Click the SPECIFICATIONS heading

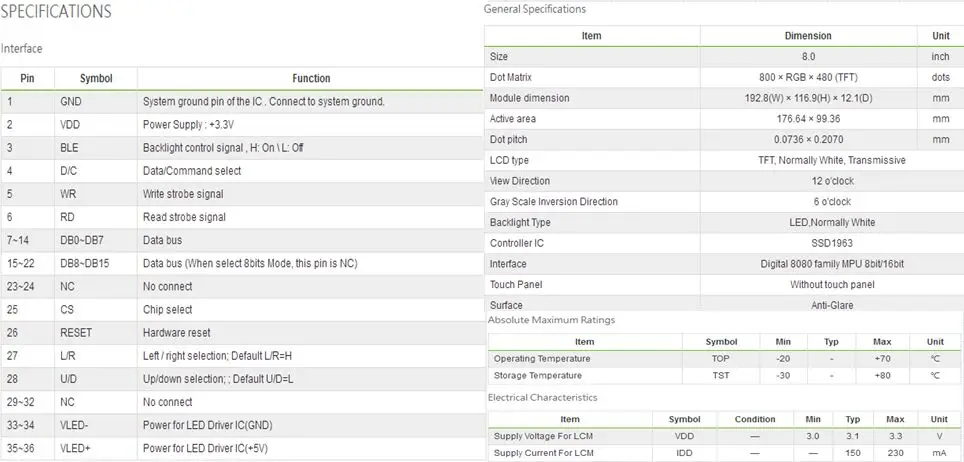pos(56,12)
